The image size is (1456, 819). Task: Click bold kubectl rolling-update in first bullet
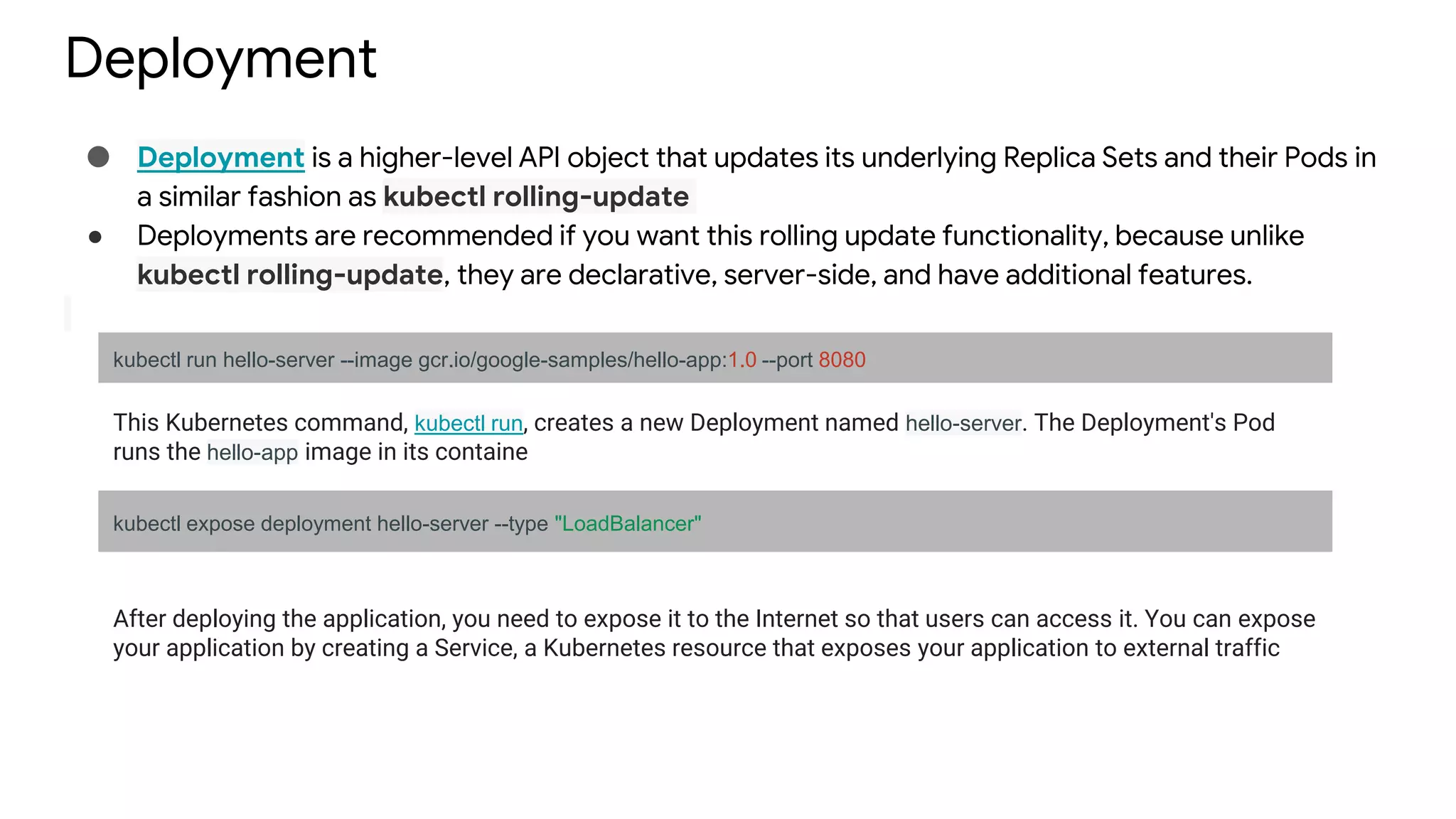(536, 197)
